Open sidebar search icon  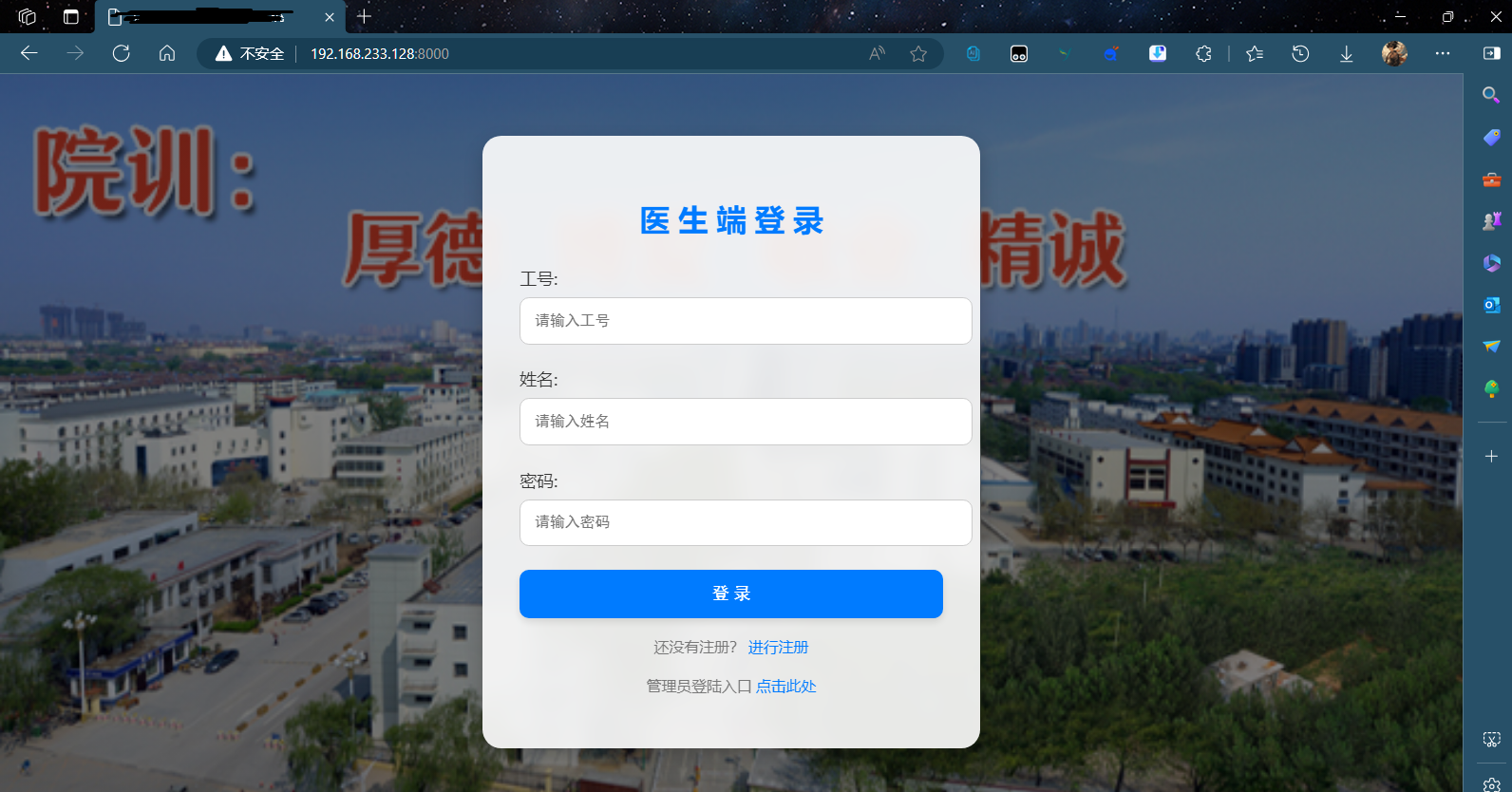pyautogui.click(x=1491, y=95)
